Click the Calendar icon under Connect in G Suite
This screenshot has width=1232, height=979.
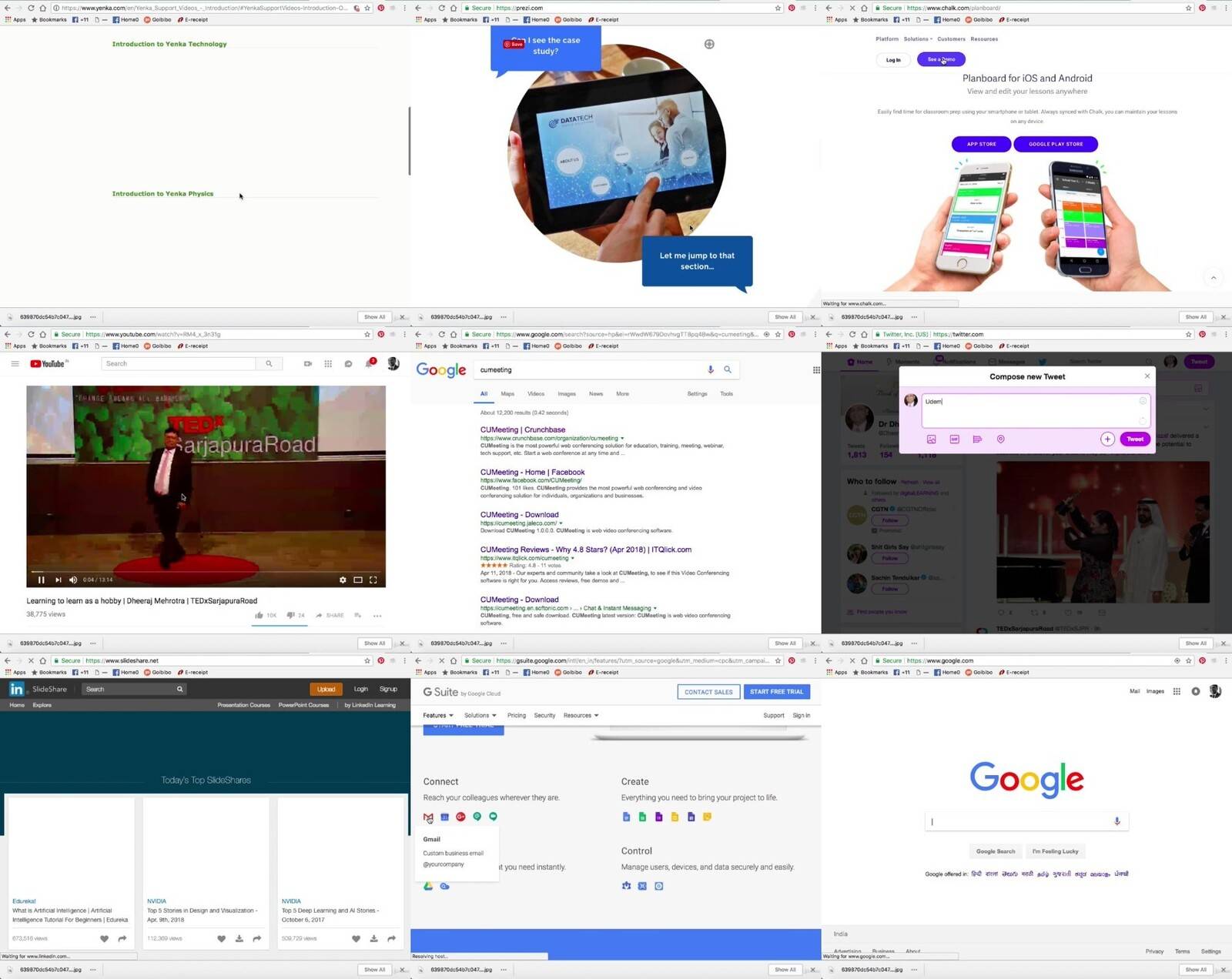pos(444,817)
